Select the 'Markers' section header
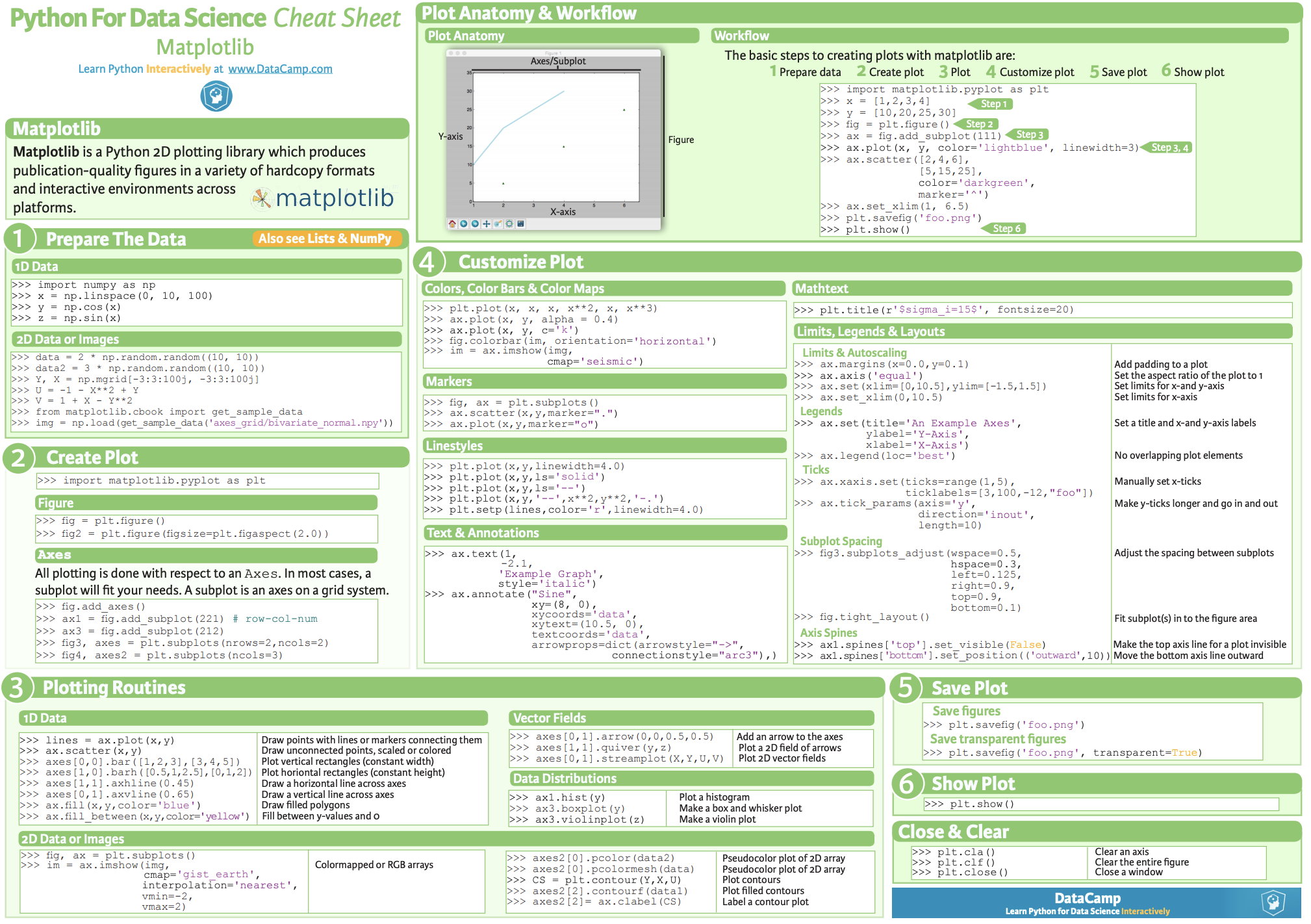The height and width of the screenshot is (924, 1311). (x=604, y=381)
